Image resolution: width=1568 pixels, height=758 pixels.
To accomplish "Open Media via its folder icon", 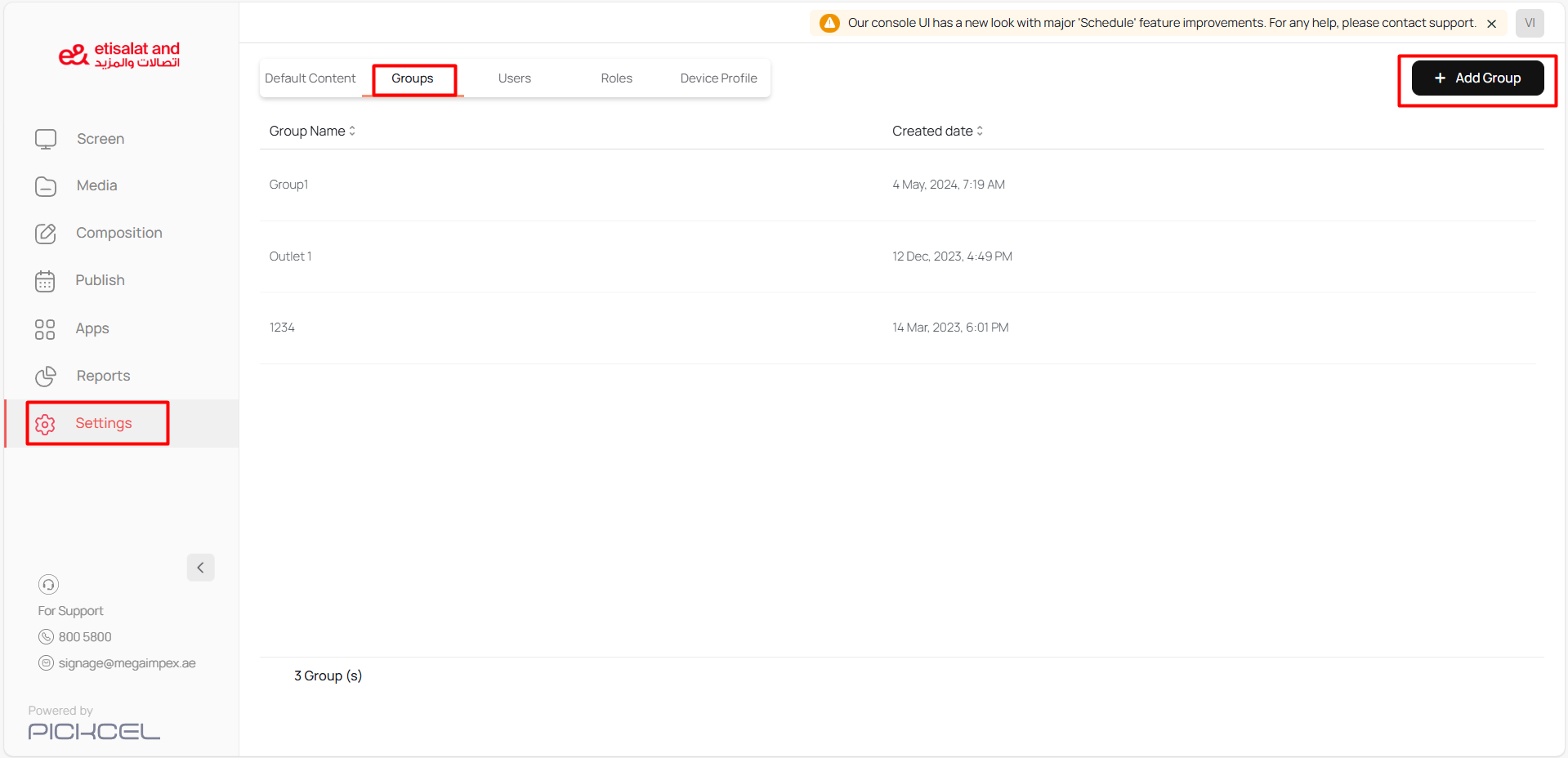I will pos(46,186).
